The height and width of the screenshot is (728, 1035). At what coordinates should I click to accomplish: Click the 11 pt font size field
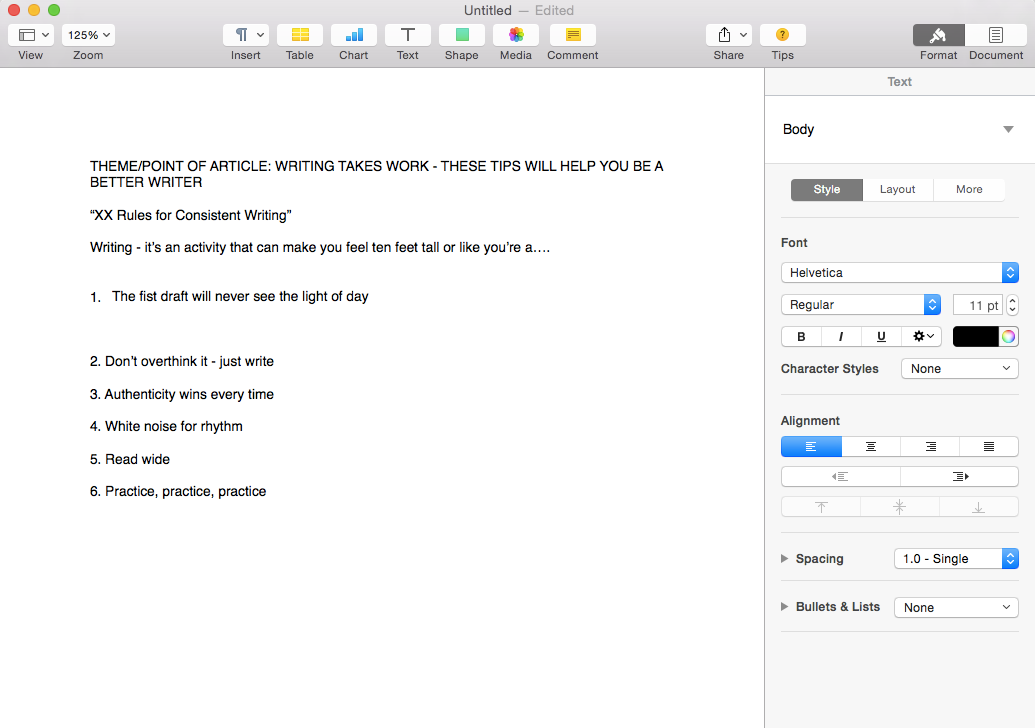click(x=978, y=305)
